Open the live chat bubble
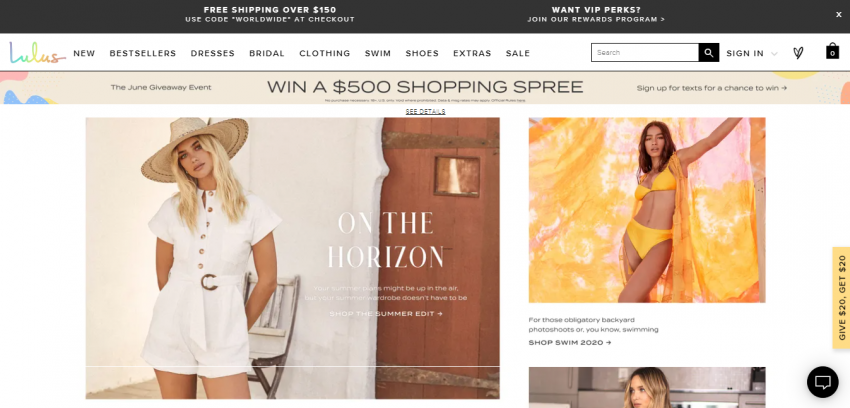The image size is (850, 408). (822, 382)
